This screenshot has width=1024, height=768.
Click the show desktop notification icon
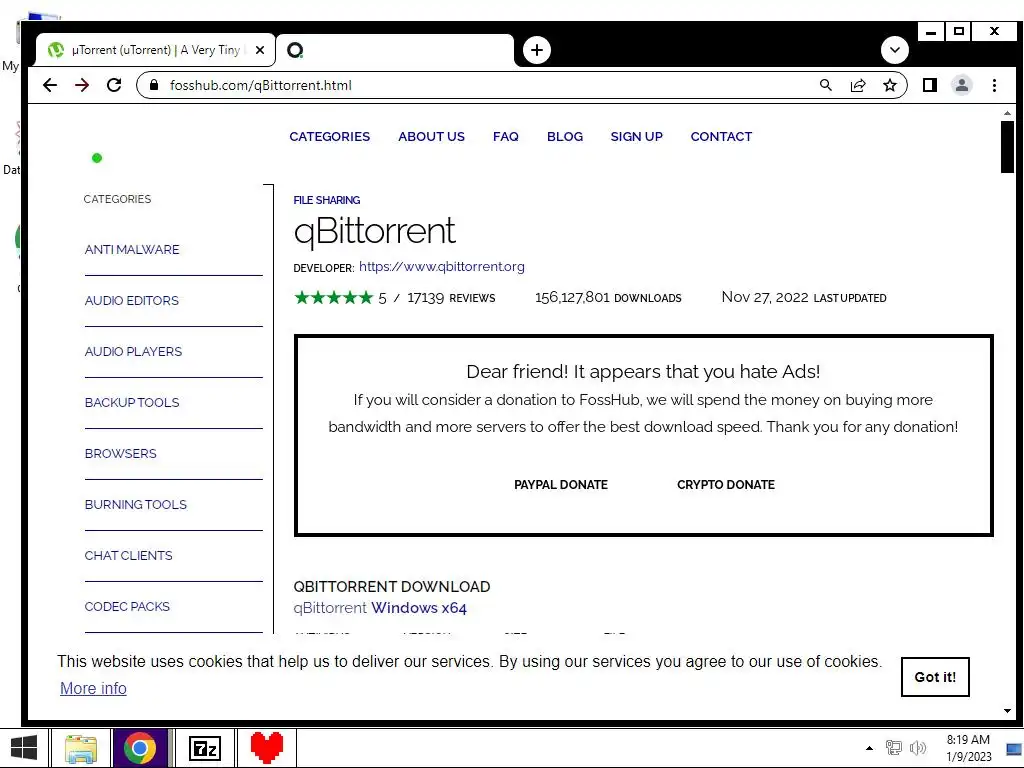coord(1014,749)
